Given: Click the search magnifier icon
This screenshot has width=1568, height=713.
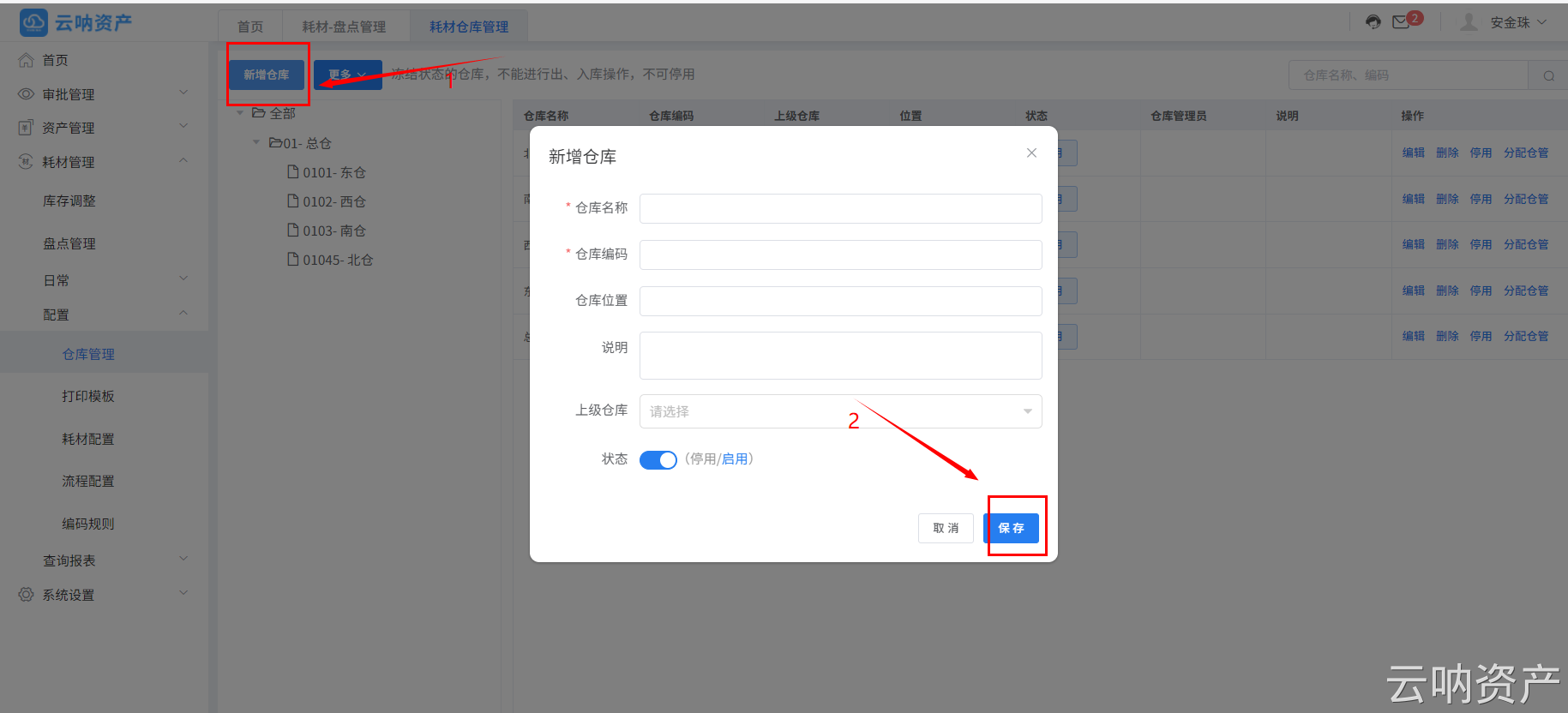Looking at the screenshot, I should tap(1548, 75).
